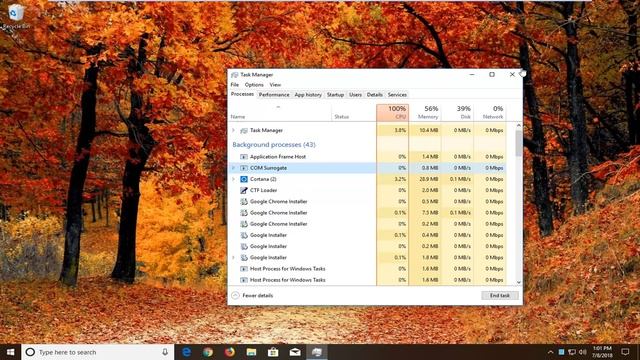The image size is (640, 360).
Task: Click the Windows Start button
Action: click(x=11, y=352)
